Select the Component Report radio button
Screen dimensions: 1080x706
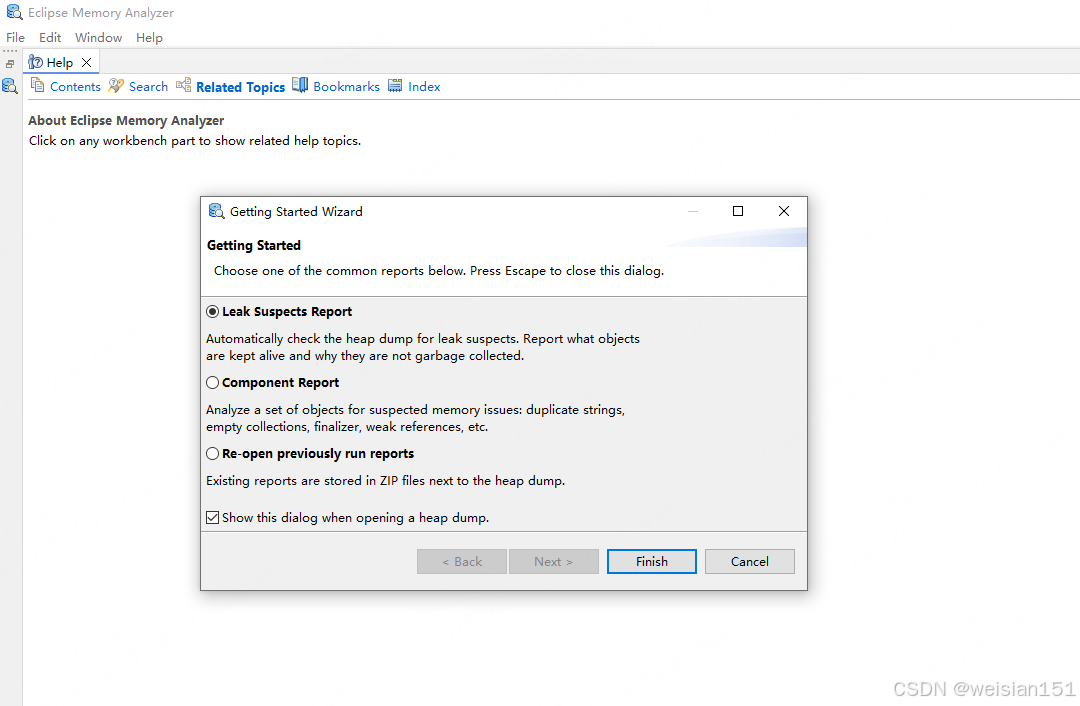click(212, 383)
